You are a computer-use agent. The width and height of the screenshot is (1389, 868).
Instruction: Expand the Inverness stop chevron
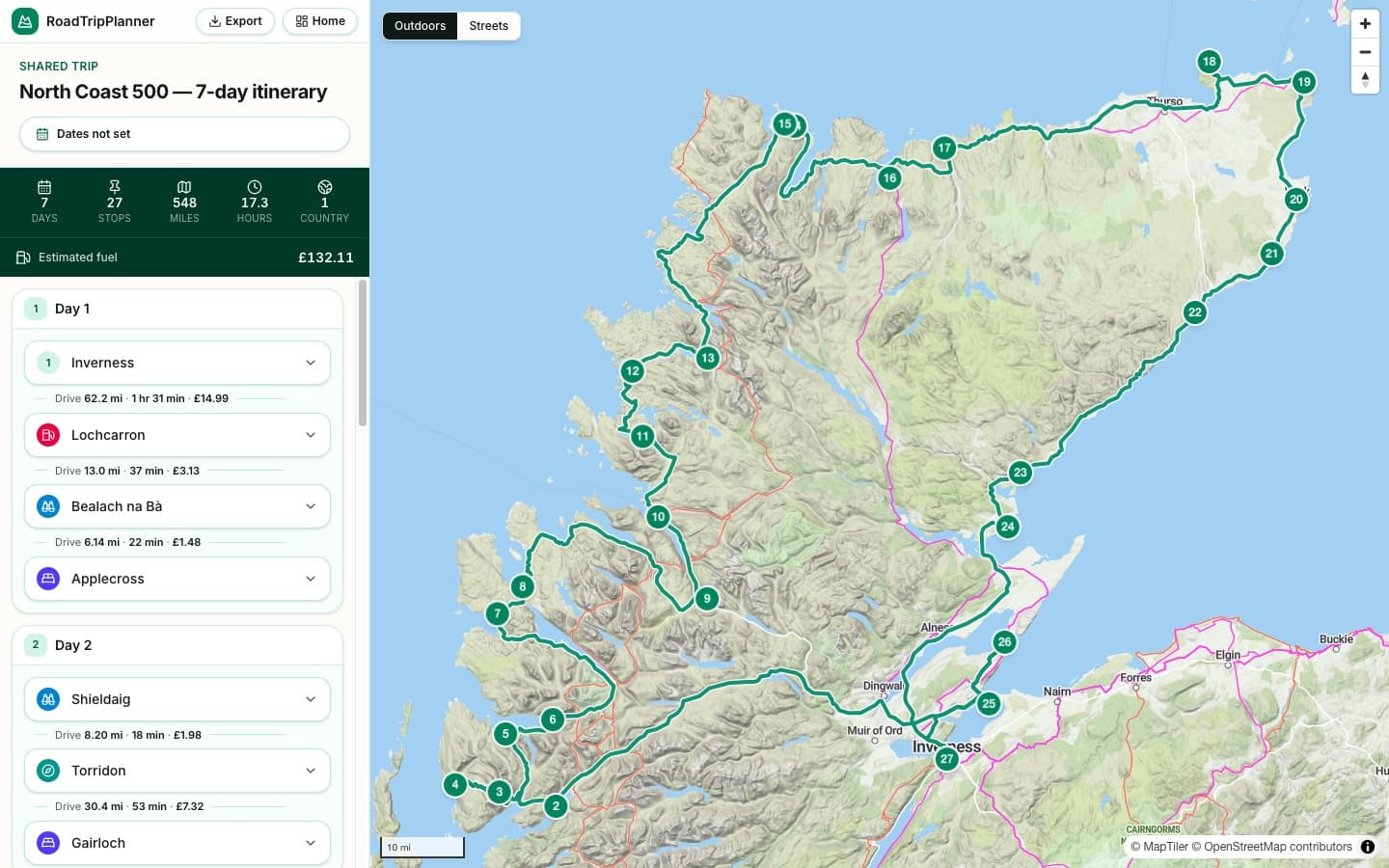tap(311, 363)
